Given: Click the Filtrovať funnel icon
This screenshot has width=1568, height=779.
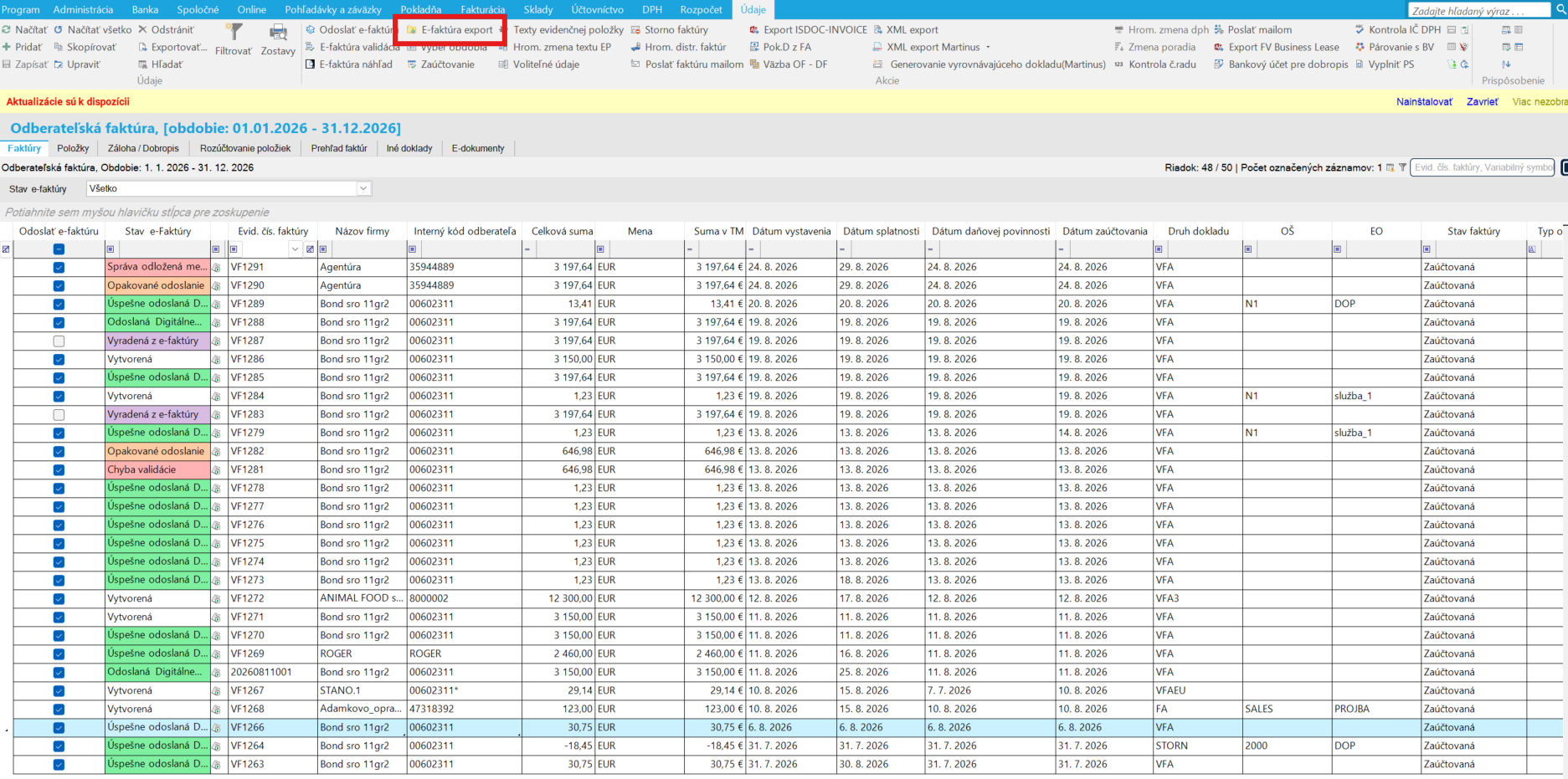Looking at the screenshot, I should [x=234, y=33].
